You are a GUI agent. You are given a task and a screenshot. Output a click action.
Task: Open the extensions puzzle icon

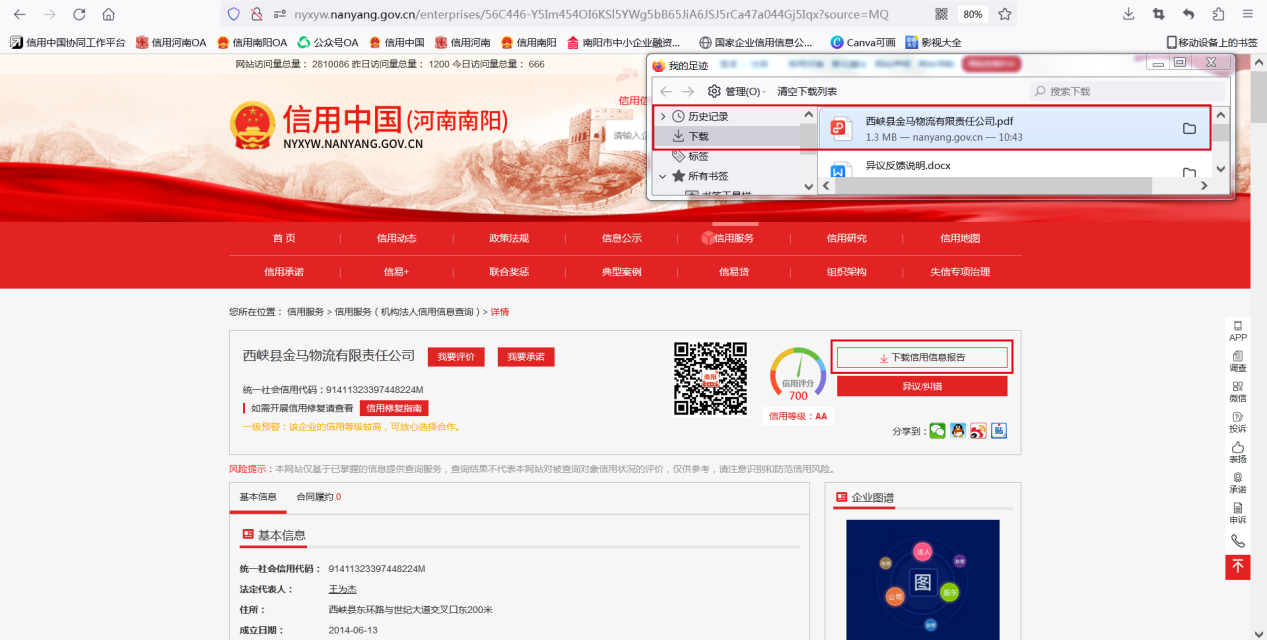(1218, 14)
